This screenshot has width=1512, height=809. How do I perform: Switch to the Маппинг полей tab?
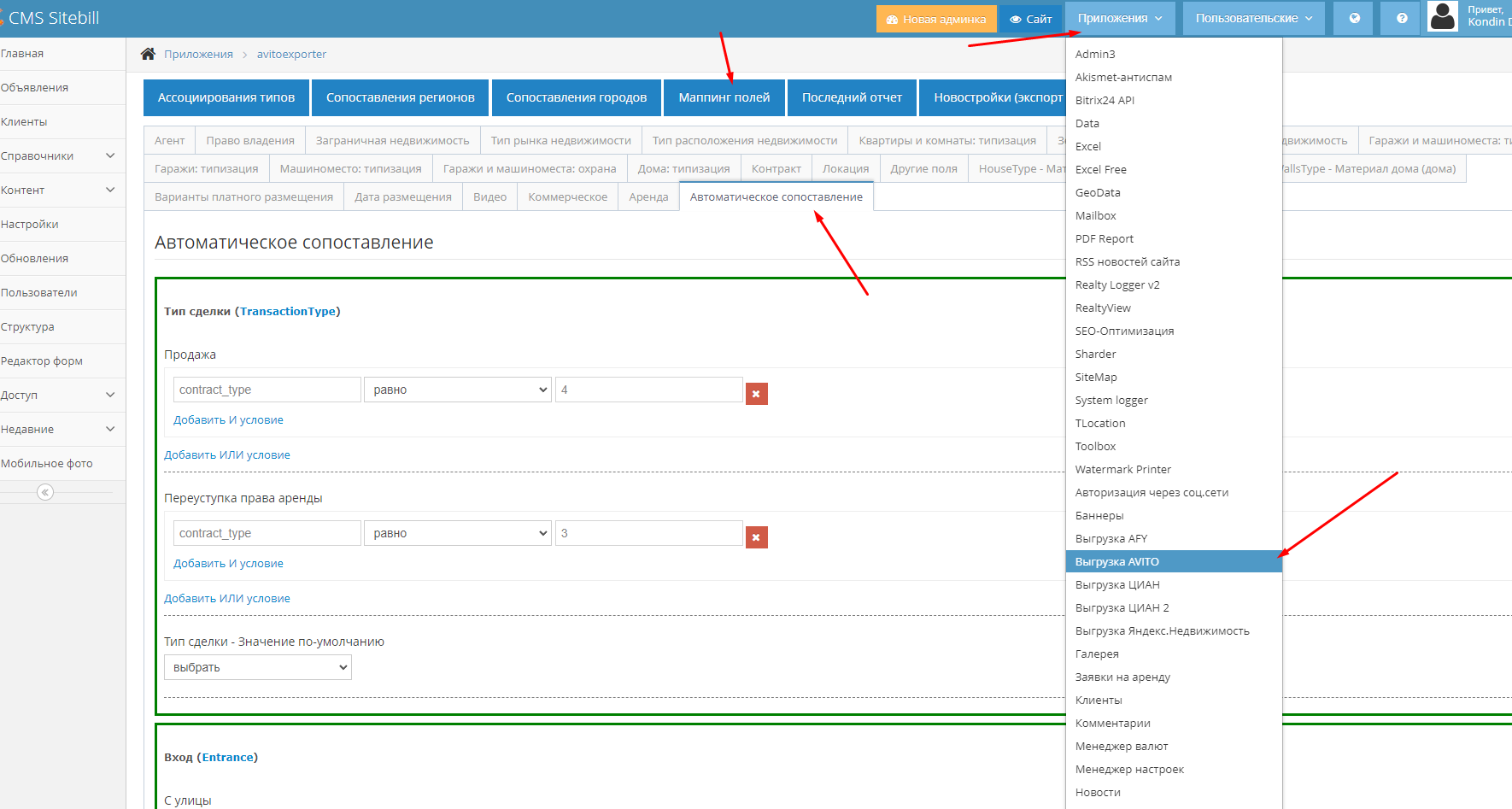pos(724,97)
